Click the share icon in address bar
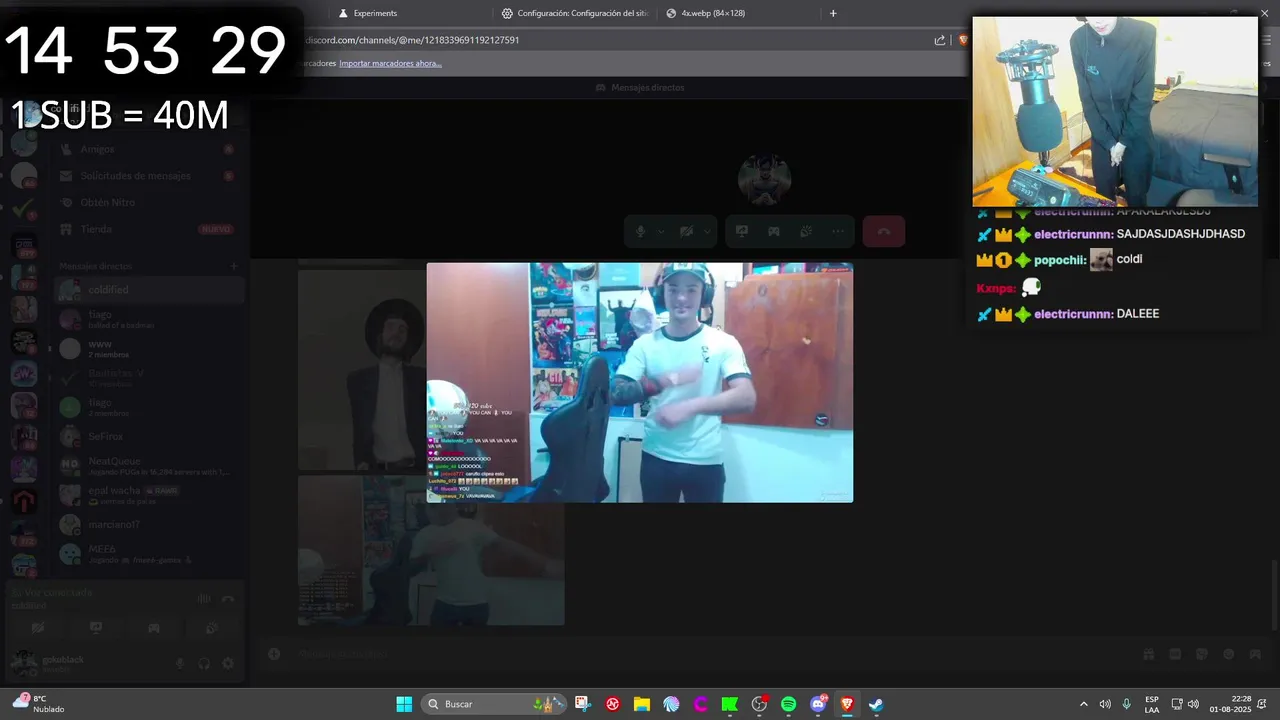Viewport: 1280px width, 720px height. [x=940, y=40]
